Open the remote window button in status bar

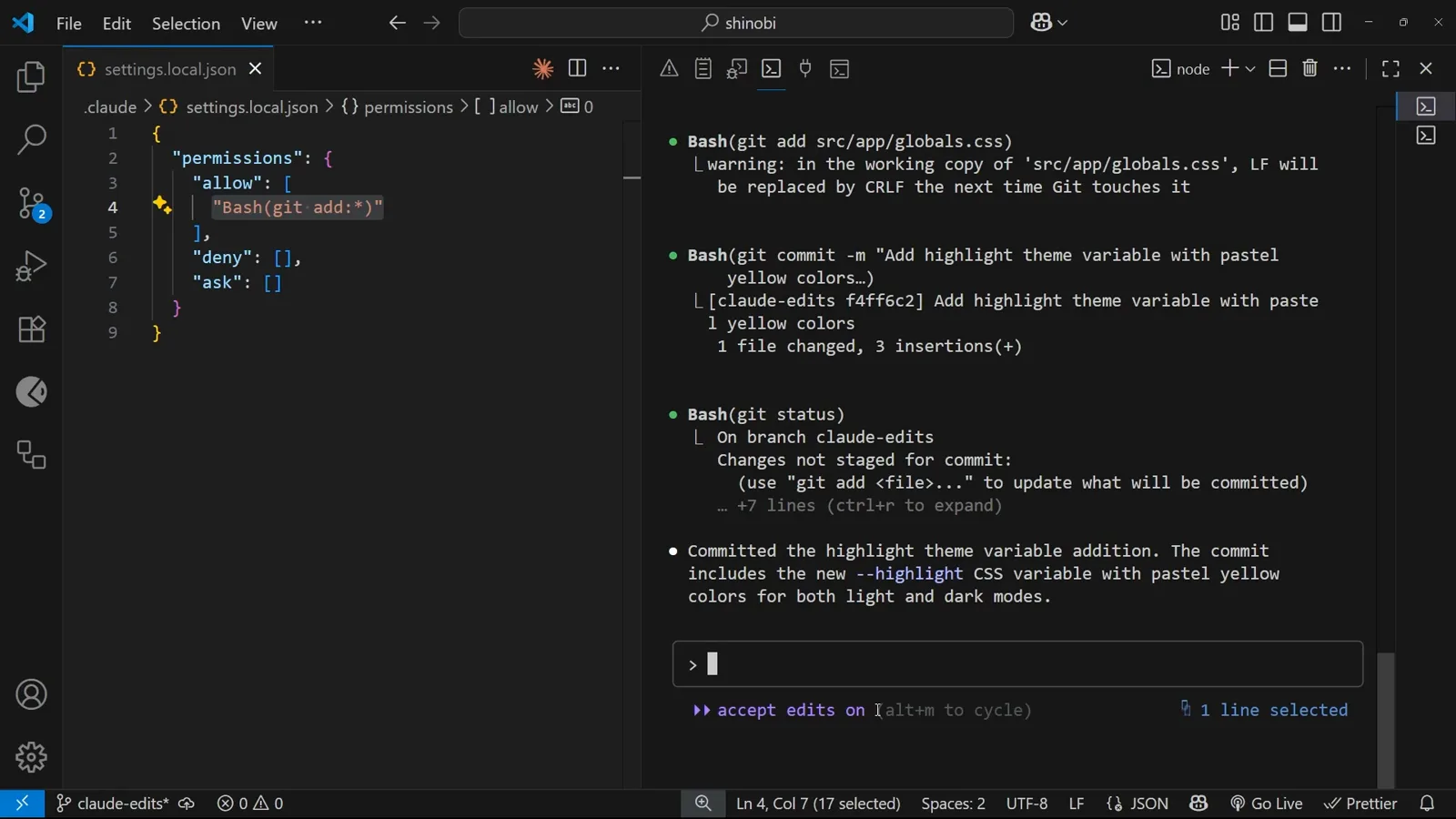tap(22, 804)
